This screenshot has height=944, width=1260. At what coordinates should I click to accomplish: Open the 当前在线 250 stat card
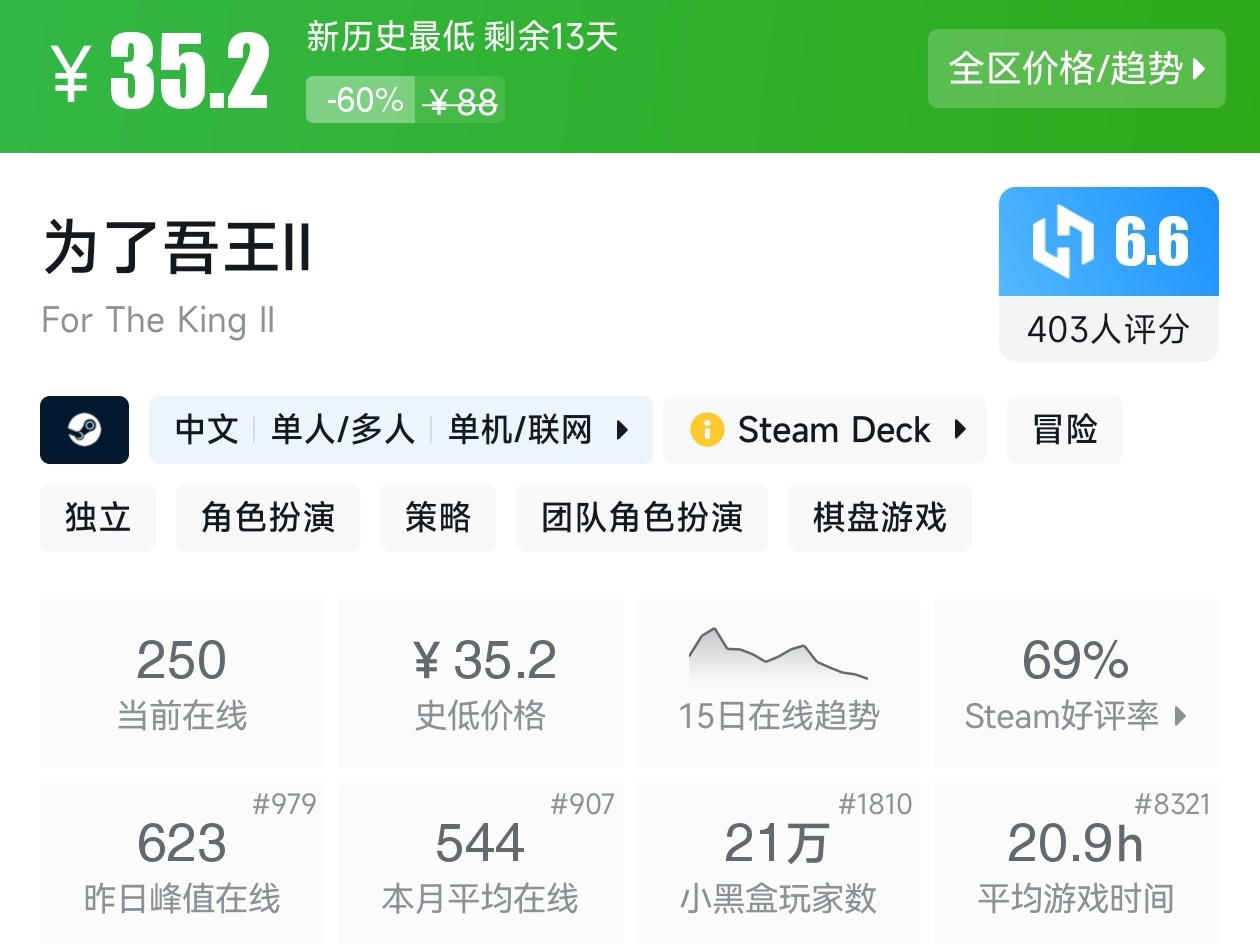point(182,682)
